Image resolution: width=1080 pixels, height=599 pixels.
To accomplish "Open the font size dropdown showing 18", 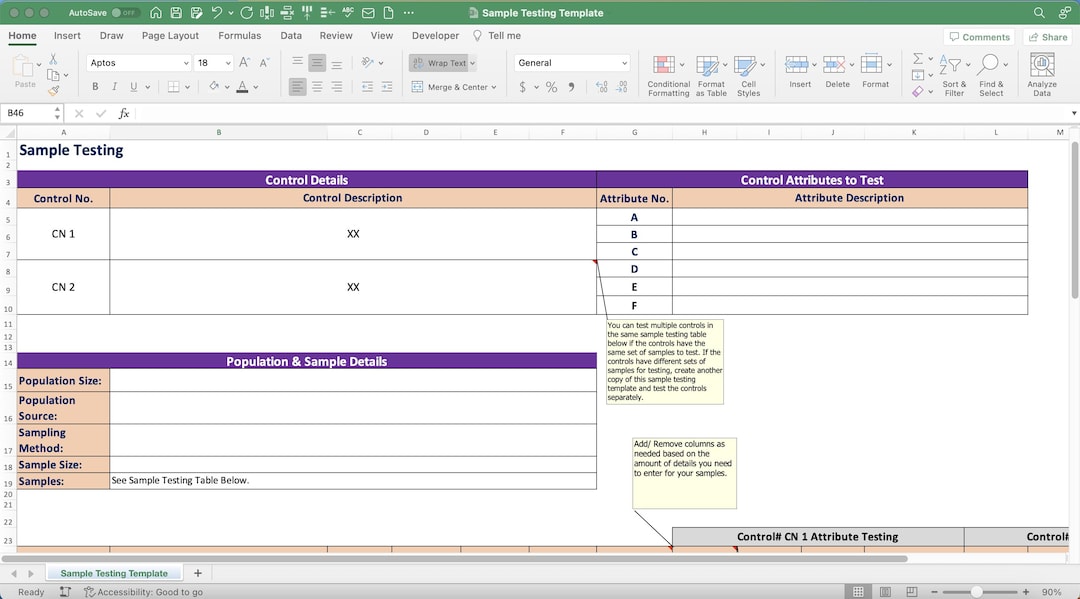I will pos(212,62).
